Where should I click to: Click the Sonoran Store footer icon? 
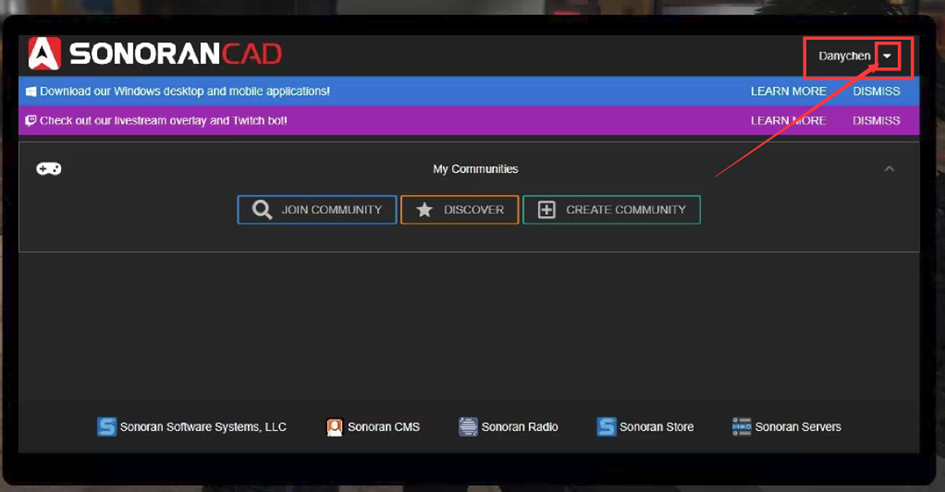tap(606, 427)
